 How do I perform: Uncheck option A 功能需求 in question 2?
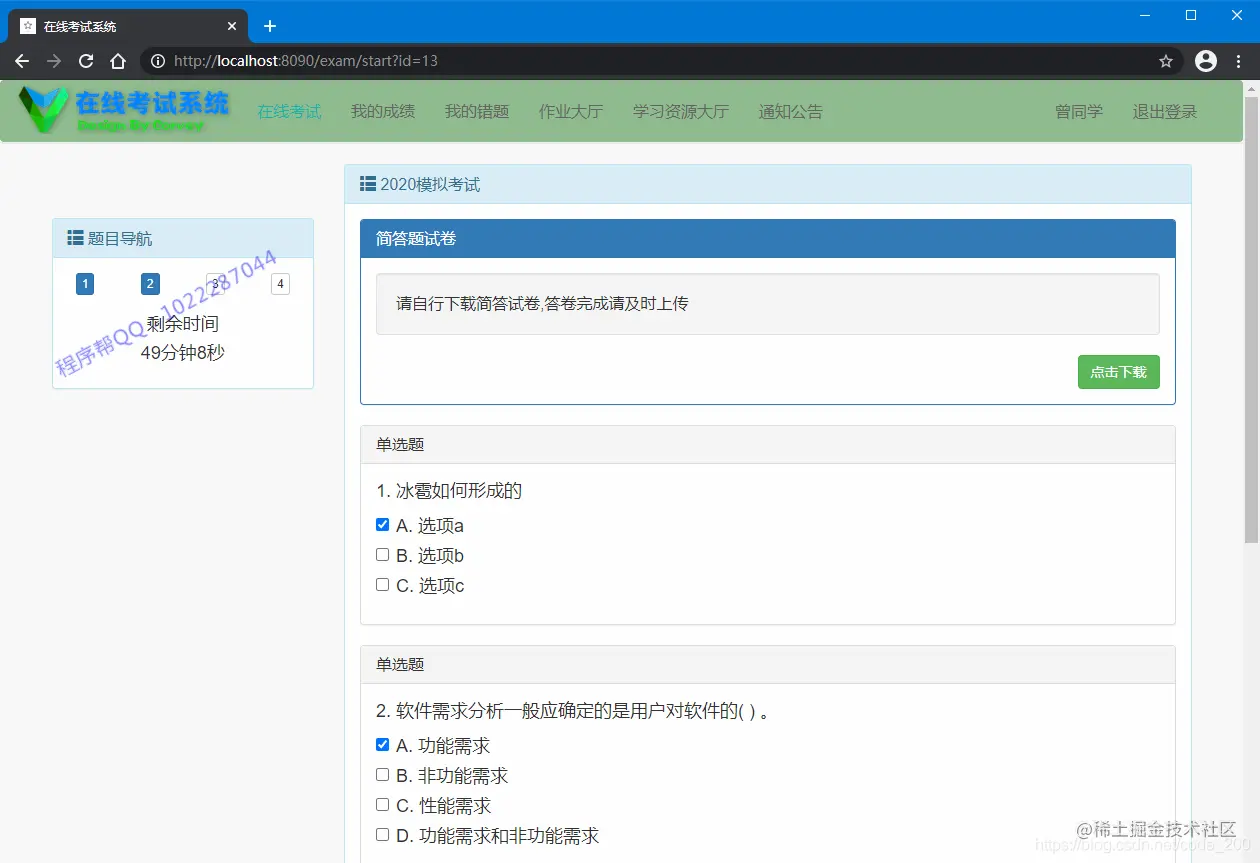tap(382, 743)
